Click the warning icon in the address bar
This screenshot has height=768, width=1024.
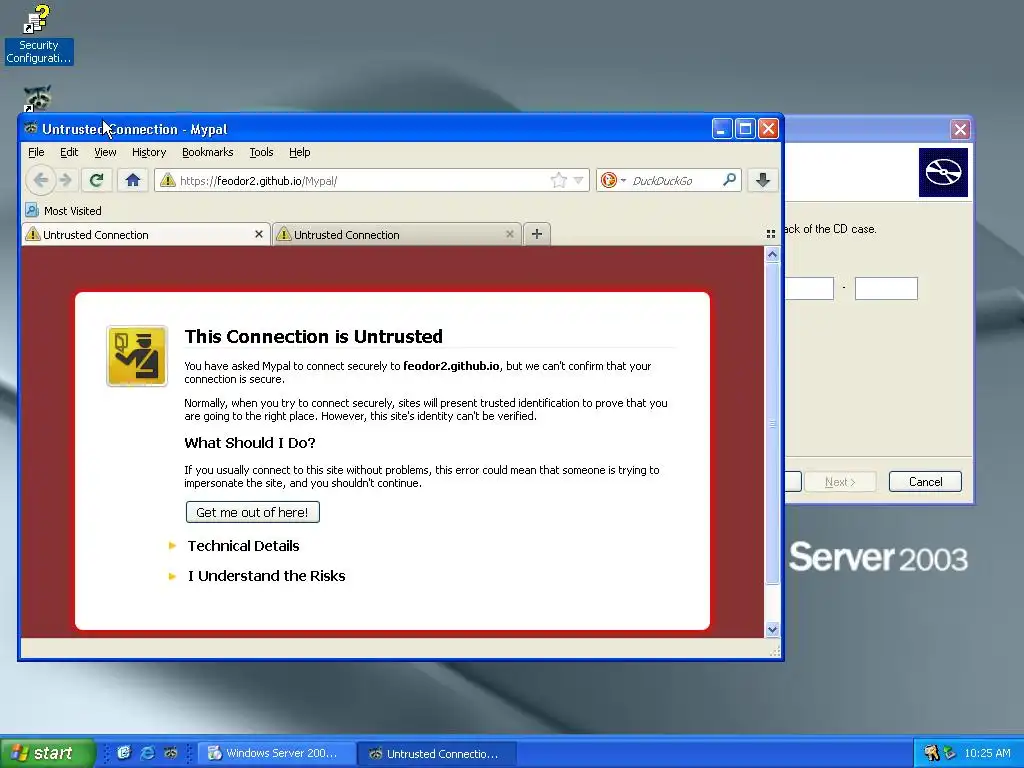point(167,180)
